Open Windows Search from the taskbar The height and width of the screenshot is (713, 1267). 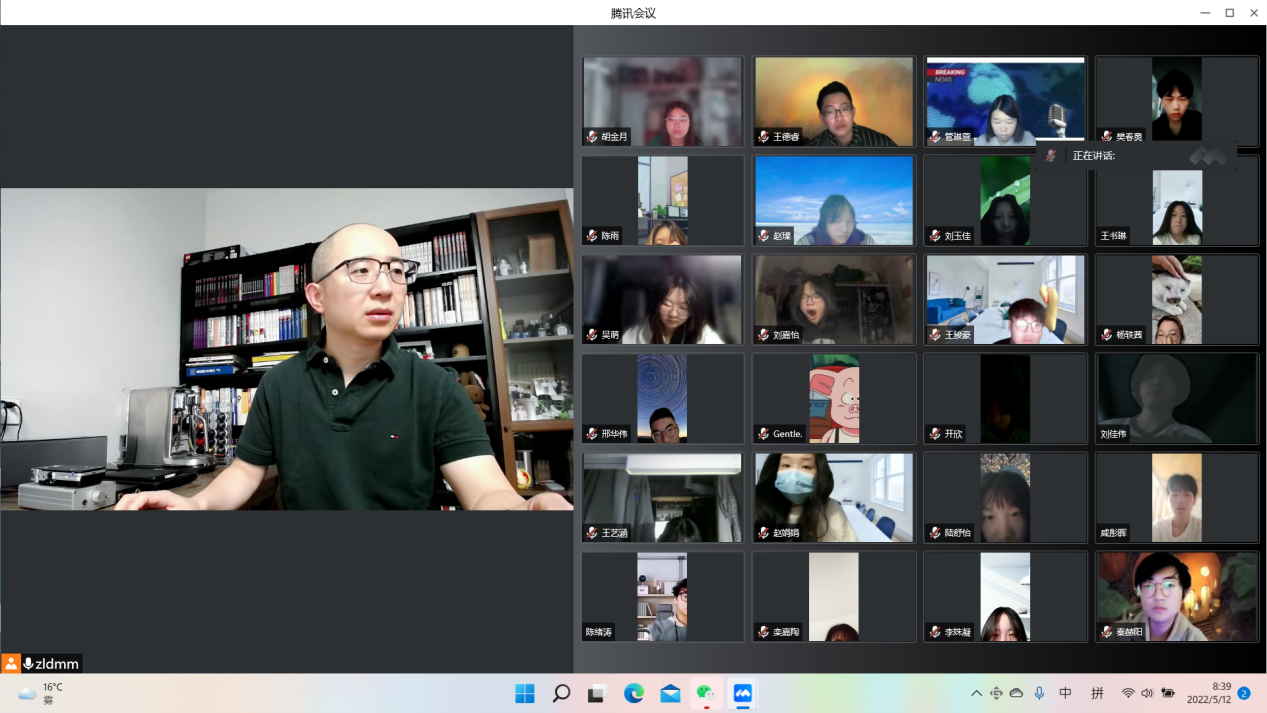[x=561, y=693]
